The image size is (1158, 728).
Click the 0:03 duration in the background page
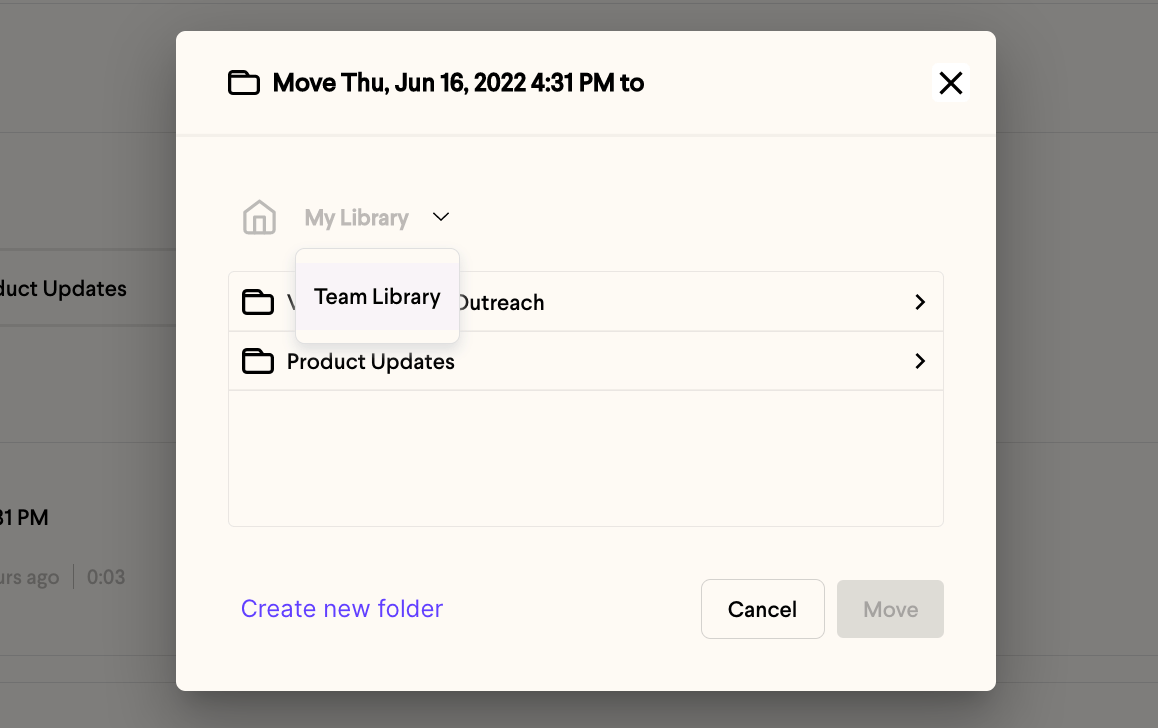click(x=106, y=577)
